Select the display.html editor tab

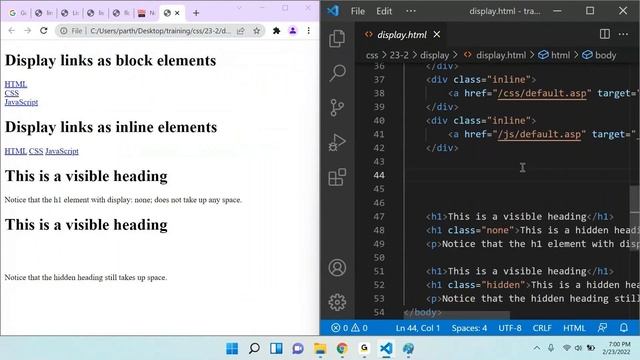click(x=402, y=35)
